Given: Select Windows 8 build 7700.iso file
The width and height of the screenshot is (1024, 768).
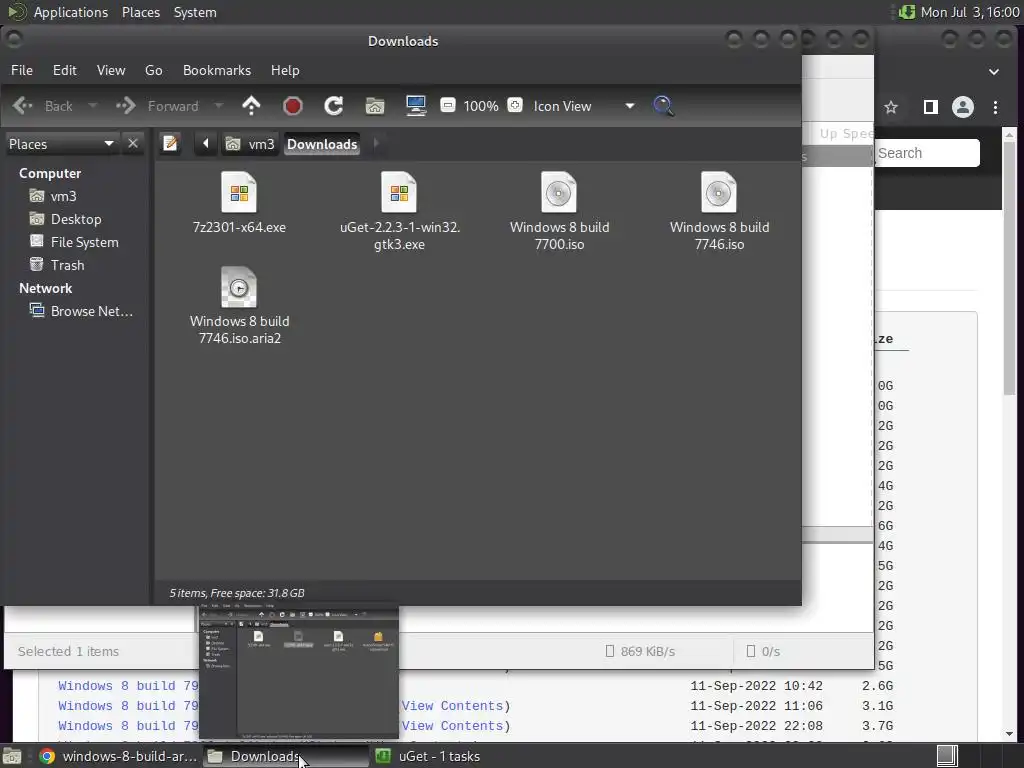Looking at the screenshot, I should pyautogui.click(x=559, y=212).
